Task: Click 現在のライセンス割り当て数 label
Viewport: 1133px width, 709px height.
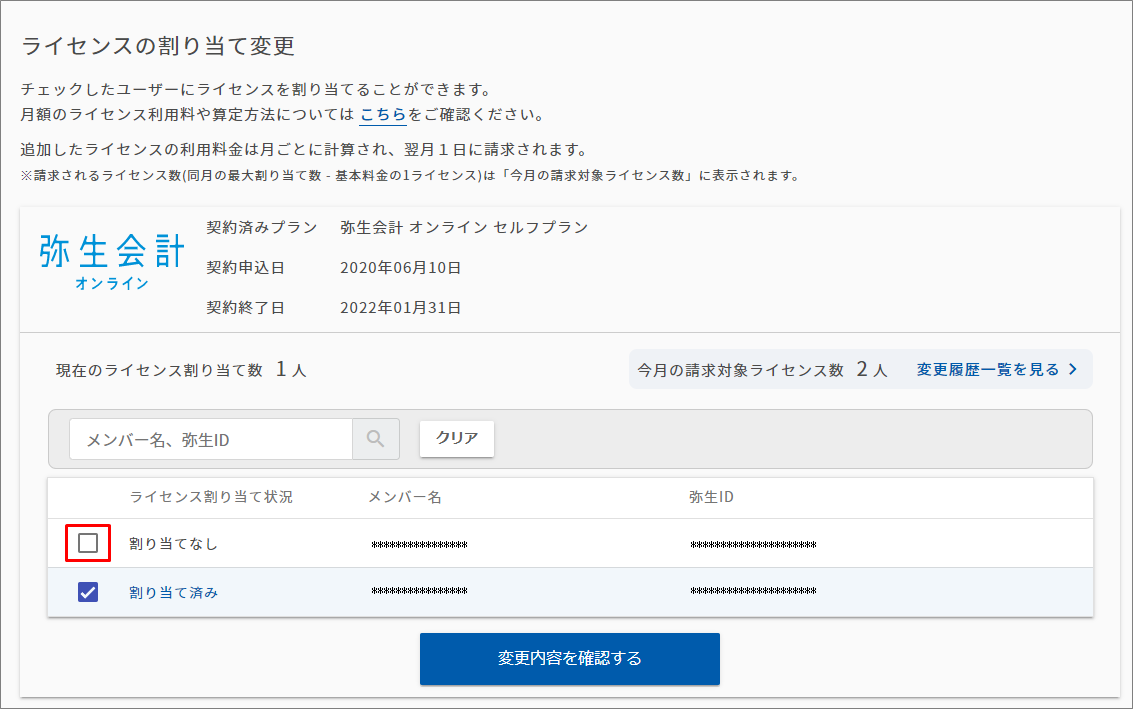Action: pos(159,371)
